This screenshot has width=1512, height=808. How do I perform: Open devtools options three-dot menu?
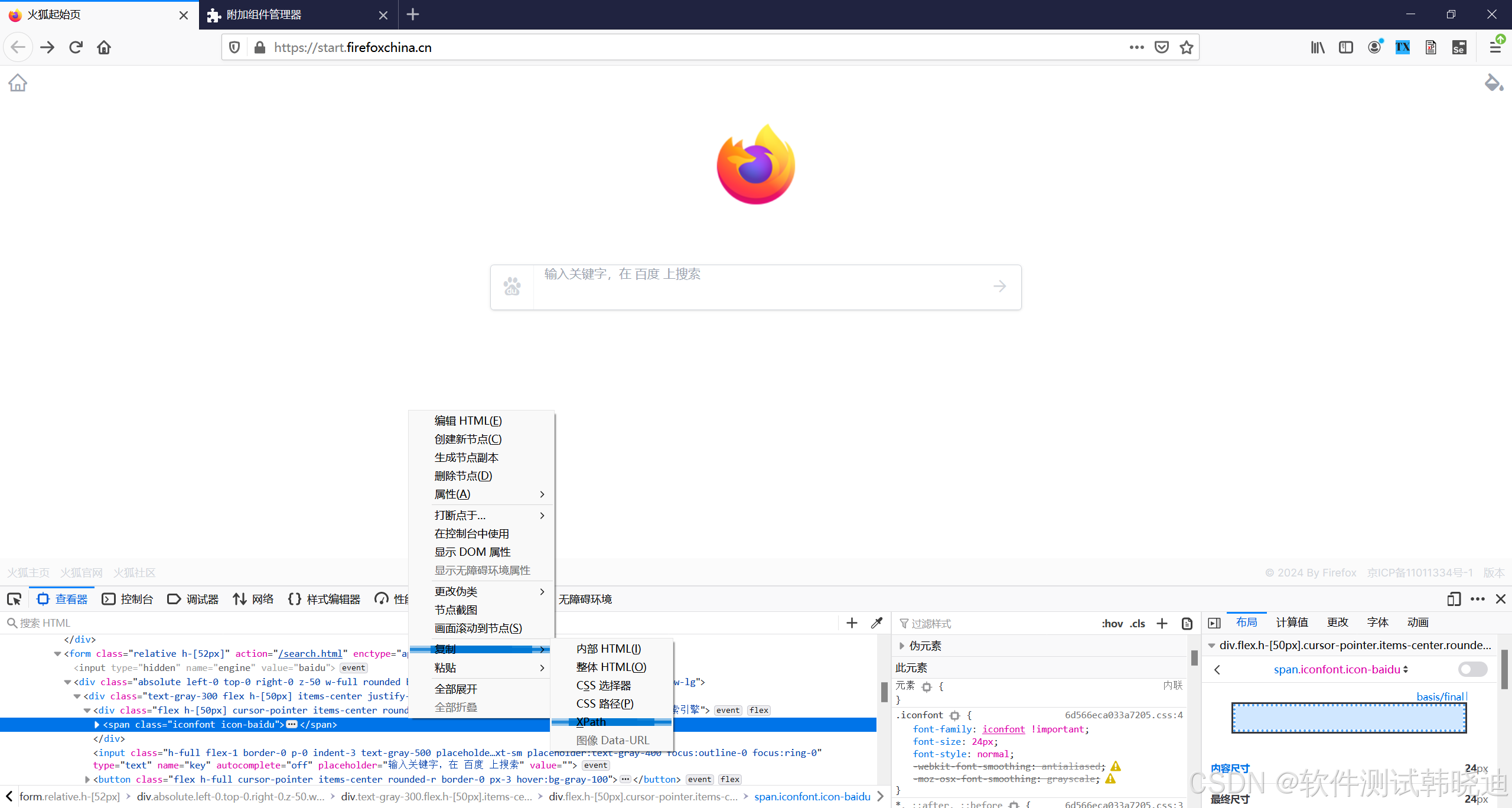coord(1478,599)
